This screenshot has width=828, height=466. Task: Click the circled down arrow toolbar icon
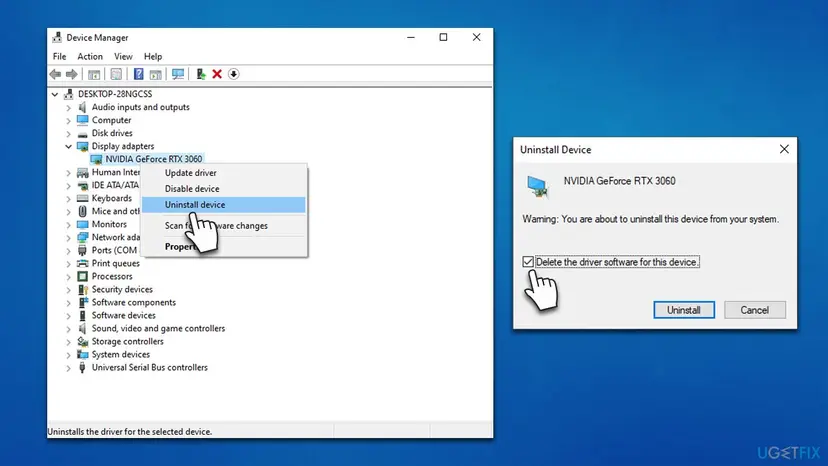click(x=233, y=74)
